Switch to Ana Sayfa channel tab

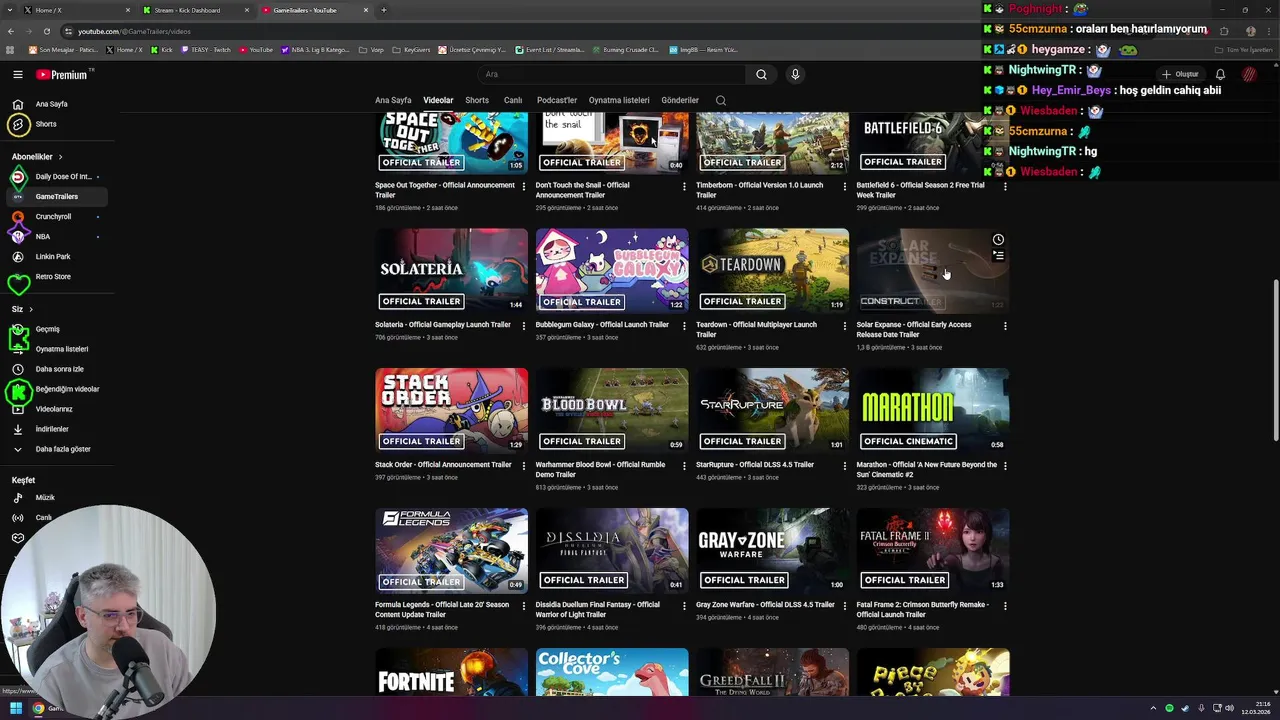[393, 100]
